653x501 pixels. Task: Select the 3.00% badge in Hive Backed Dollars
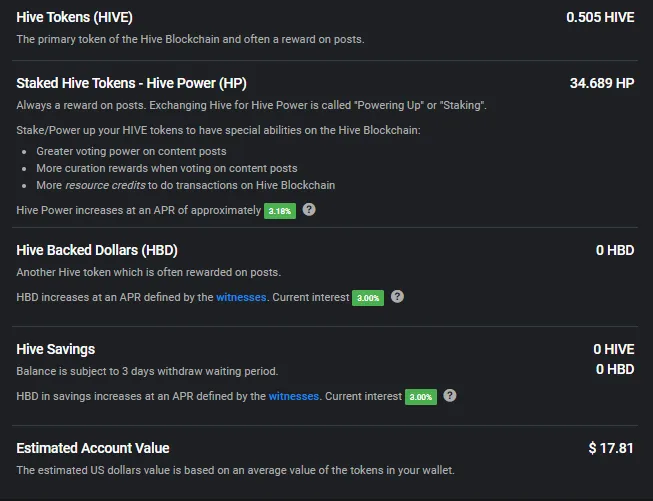[x=368, y=298]
